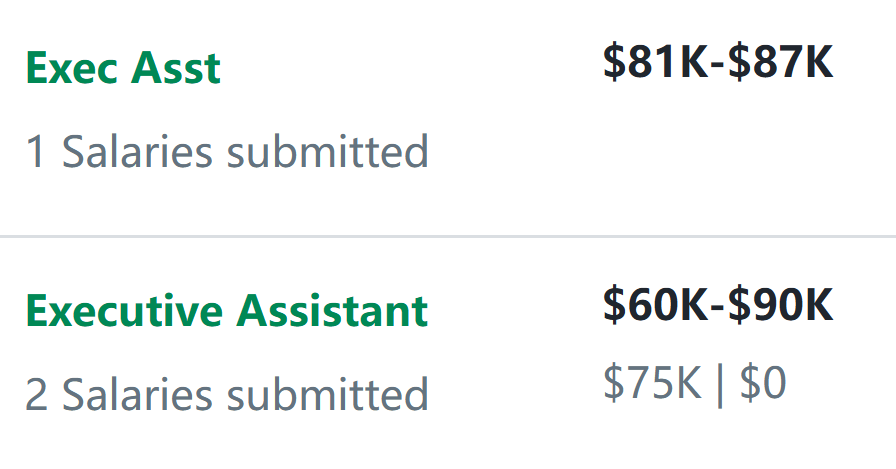Open the Executive Assistant job title link

[227, 311]
